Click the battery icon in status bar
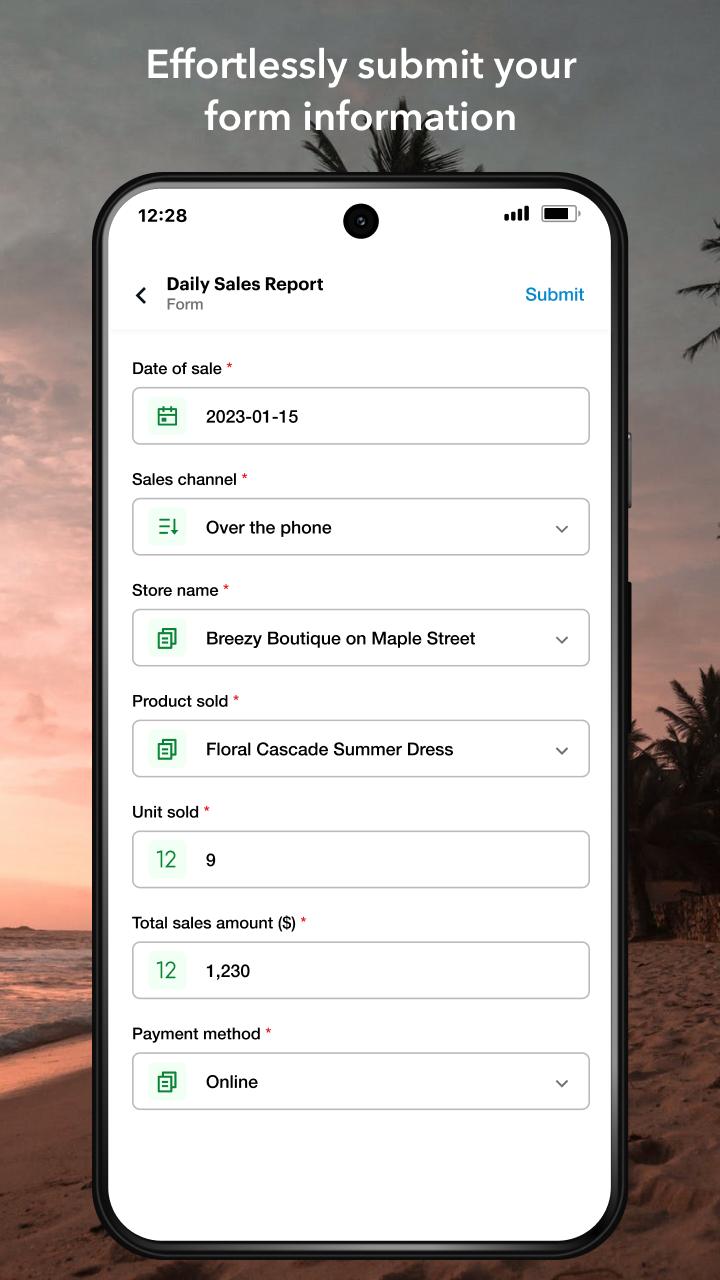This screenshot has height=1280, width=720. pos(560,214)
